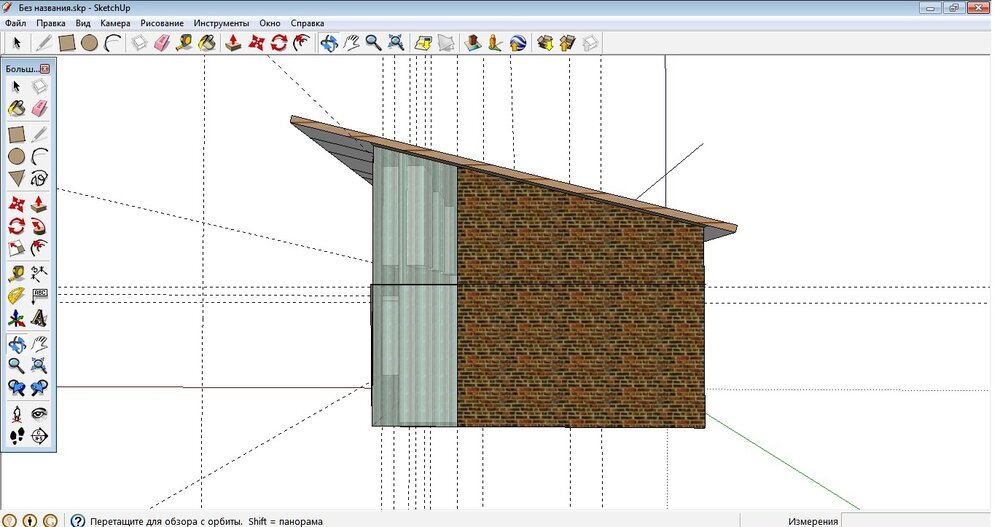Click the Axes tool icon
The width and height of the screenshot is (1000, 527).
click(x=16, y=319)
